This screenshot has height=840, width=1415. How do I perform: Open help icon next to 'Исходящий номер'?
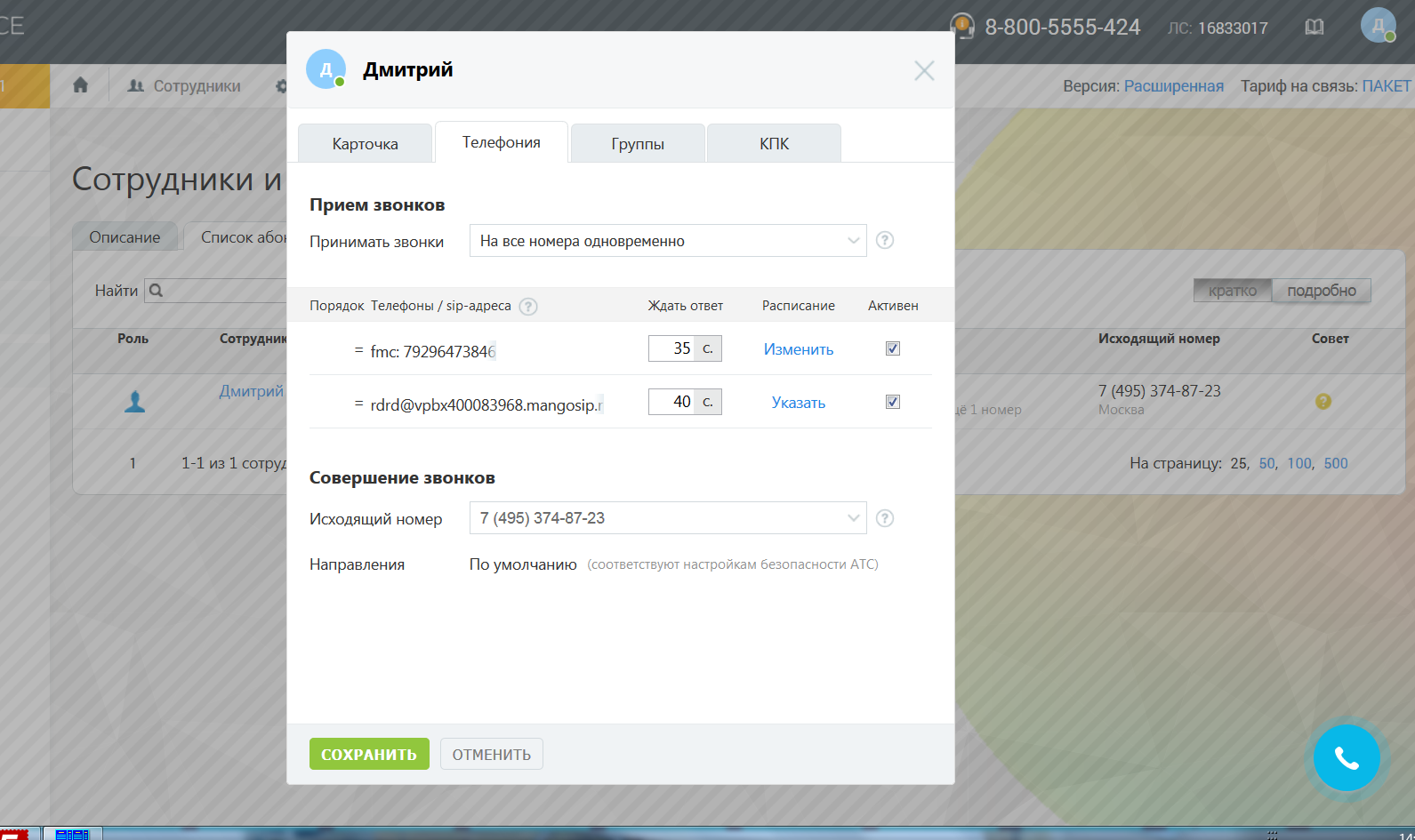click(x=884, y=518)
